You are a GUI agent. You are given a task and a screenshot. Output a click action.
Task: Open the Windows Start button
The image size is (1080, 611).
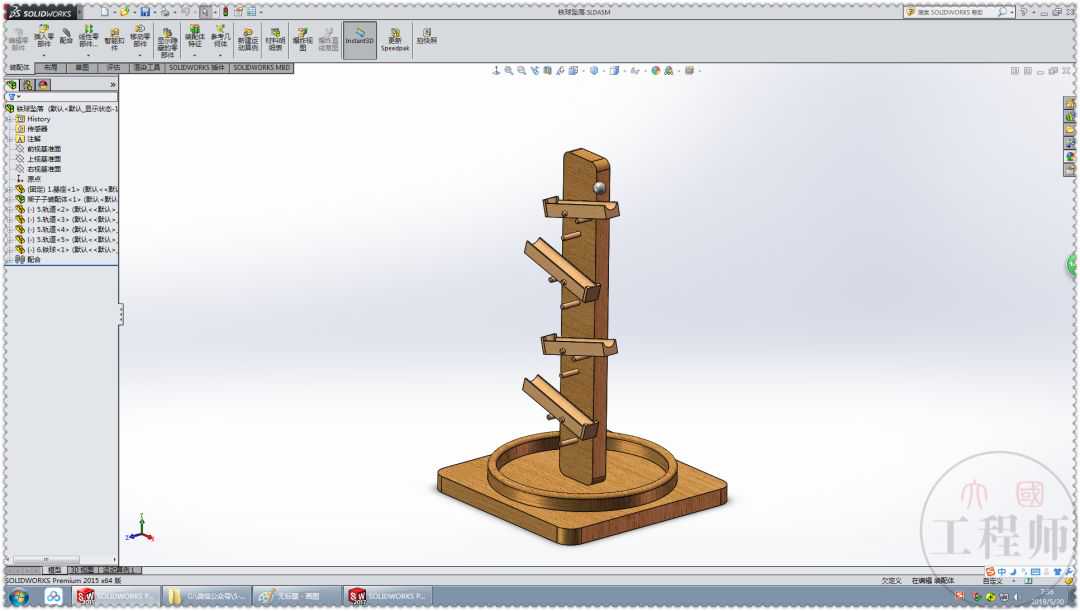tap(19, 596)
